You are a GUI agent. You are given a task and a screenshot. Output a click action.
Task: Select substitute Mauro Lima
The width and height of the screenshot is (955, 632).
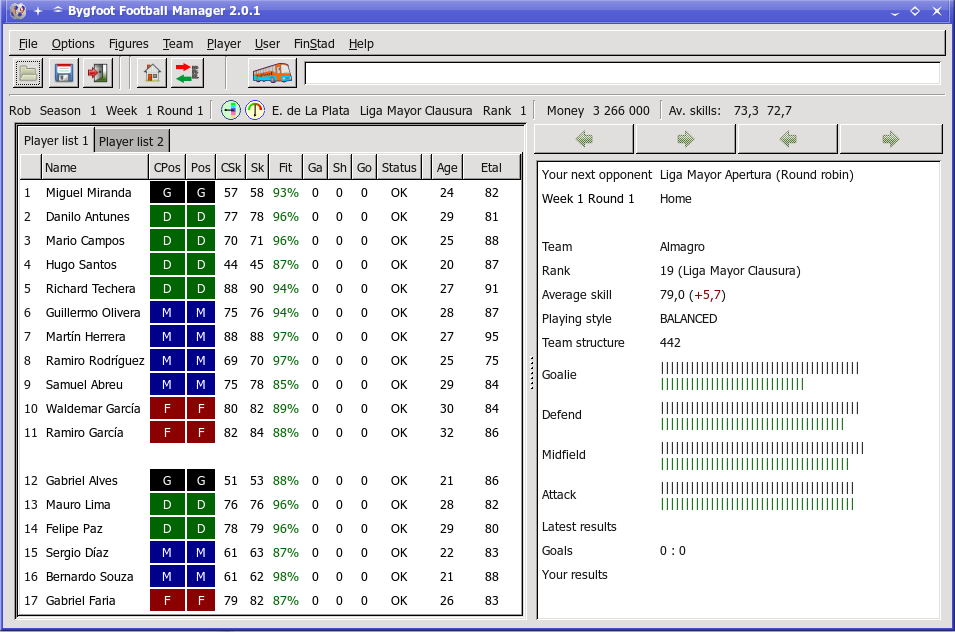(271, 505)
